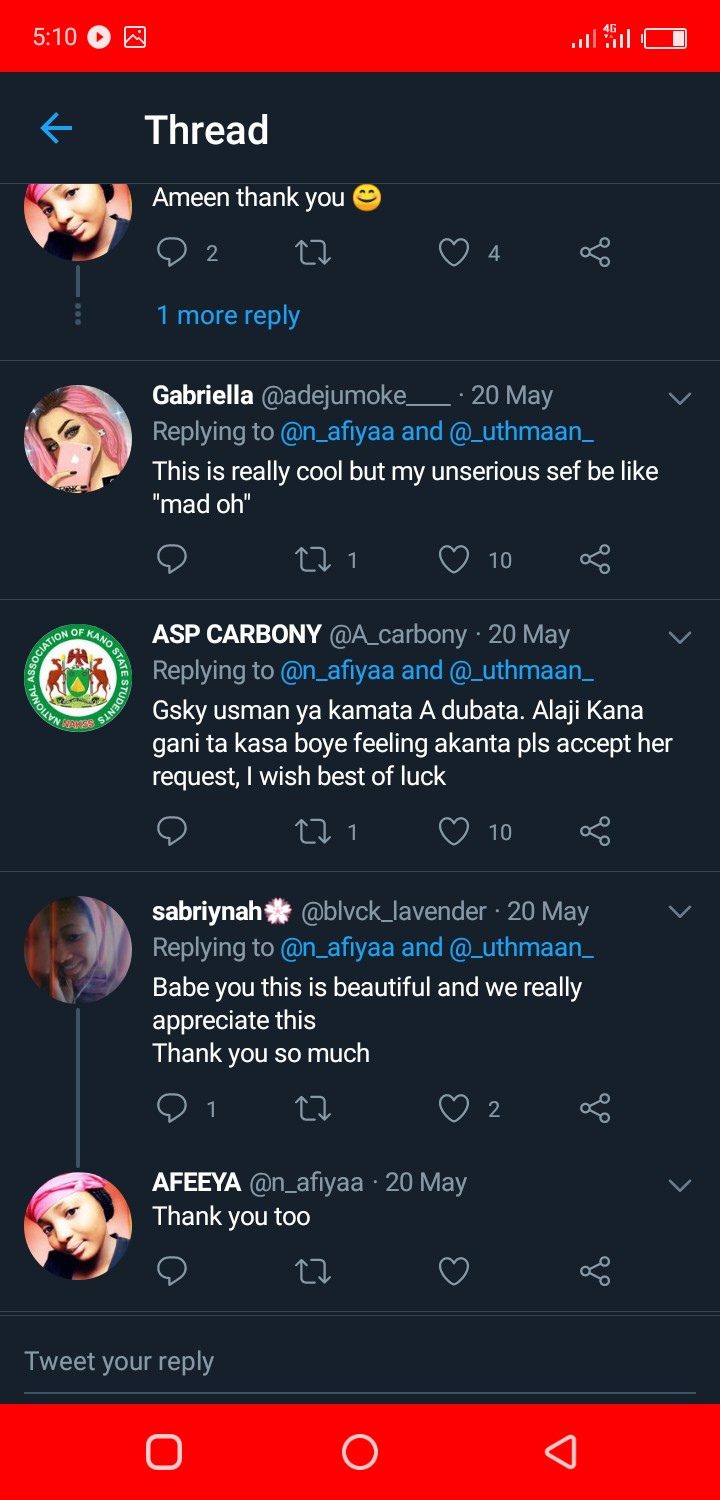Image resolution: width=720 pixels, height=1500 pixels.
Task: Expand options chevron on sabriynah's tweet
Action: point(680,911)
